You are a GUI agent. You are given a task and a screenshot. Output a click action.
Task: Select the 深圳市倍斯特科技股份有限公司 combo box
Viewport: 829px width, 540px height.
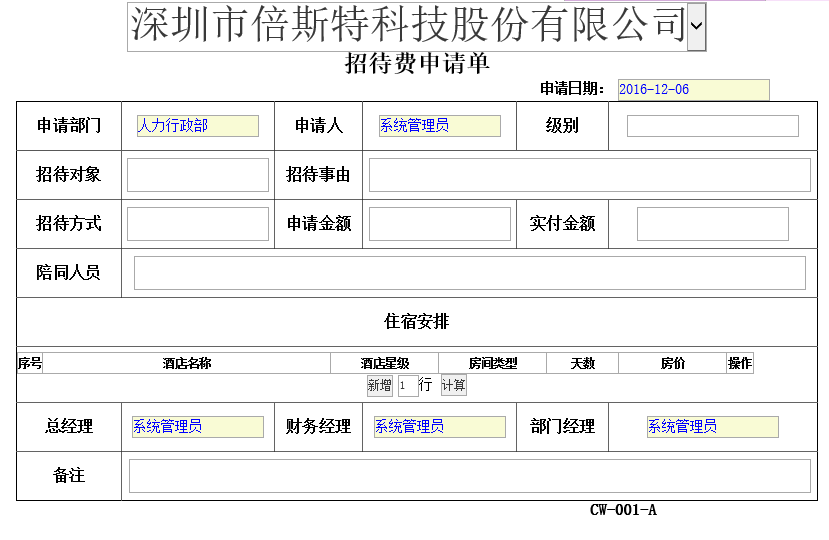(417, 27)
